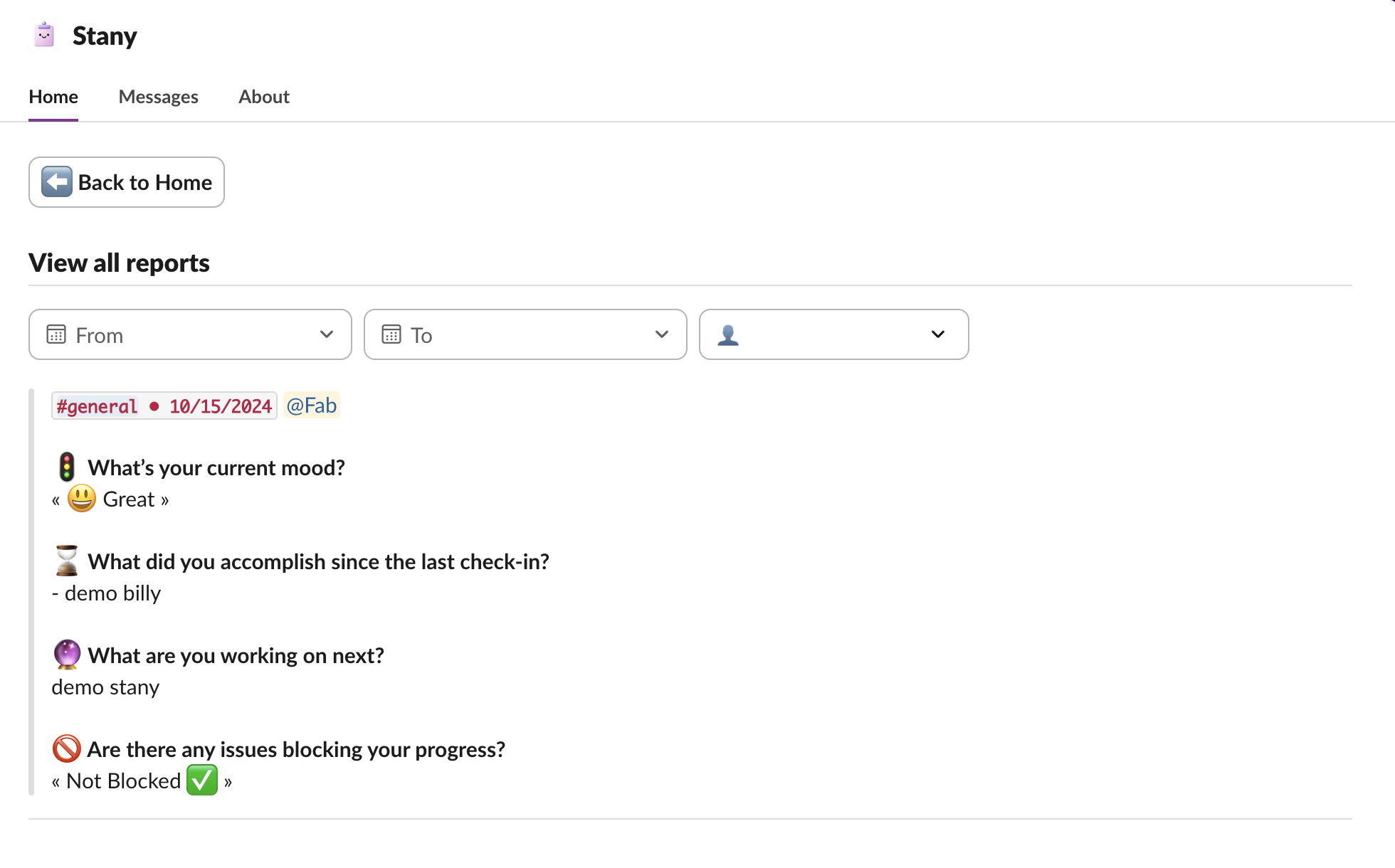The width and height of the screenshot is (1395, 868).
Task: Open the user filter dropdown chevron
Action: (938, 334)
